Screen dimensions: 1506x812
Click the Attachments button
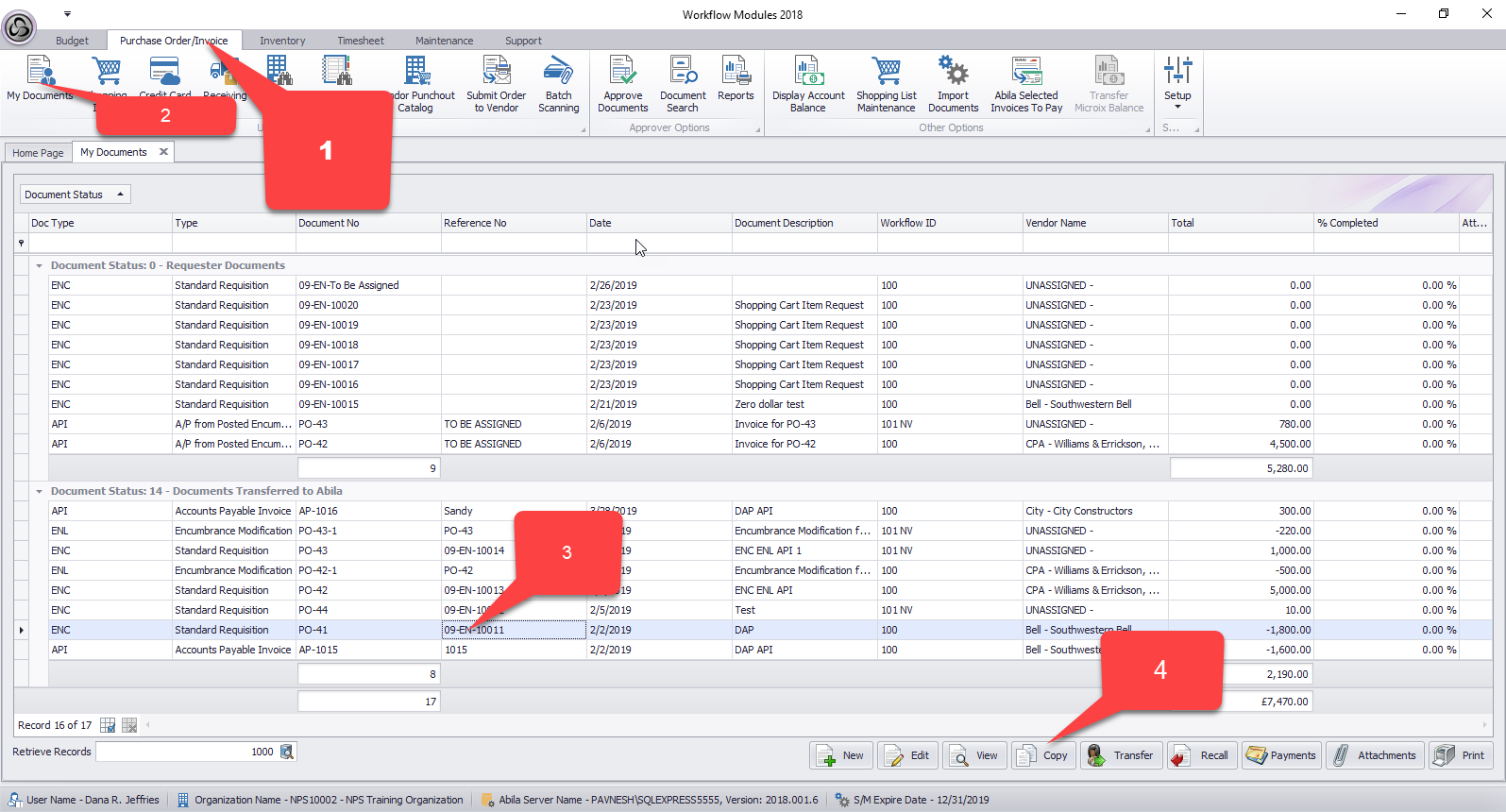click(1375, 755)
